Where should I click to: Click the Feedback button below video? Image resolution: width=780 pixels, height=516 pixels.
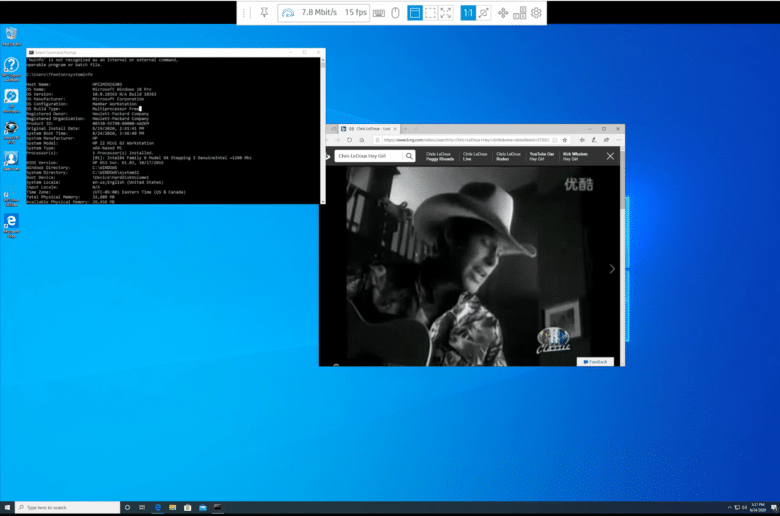(x=595, y=362)
